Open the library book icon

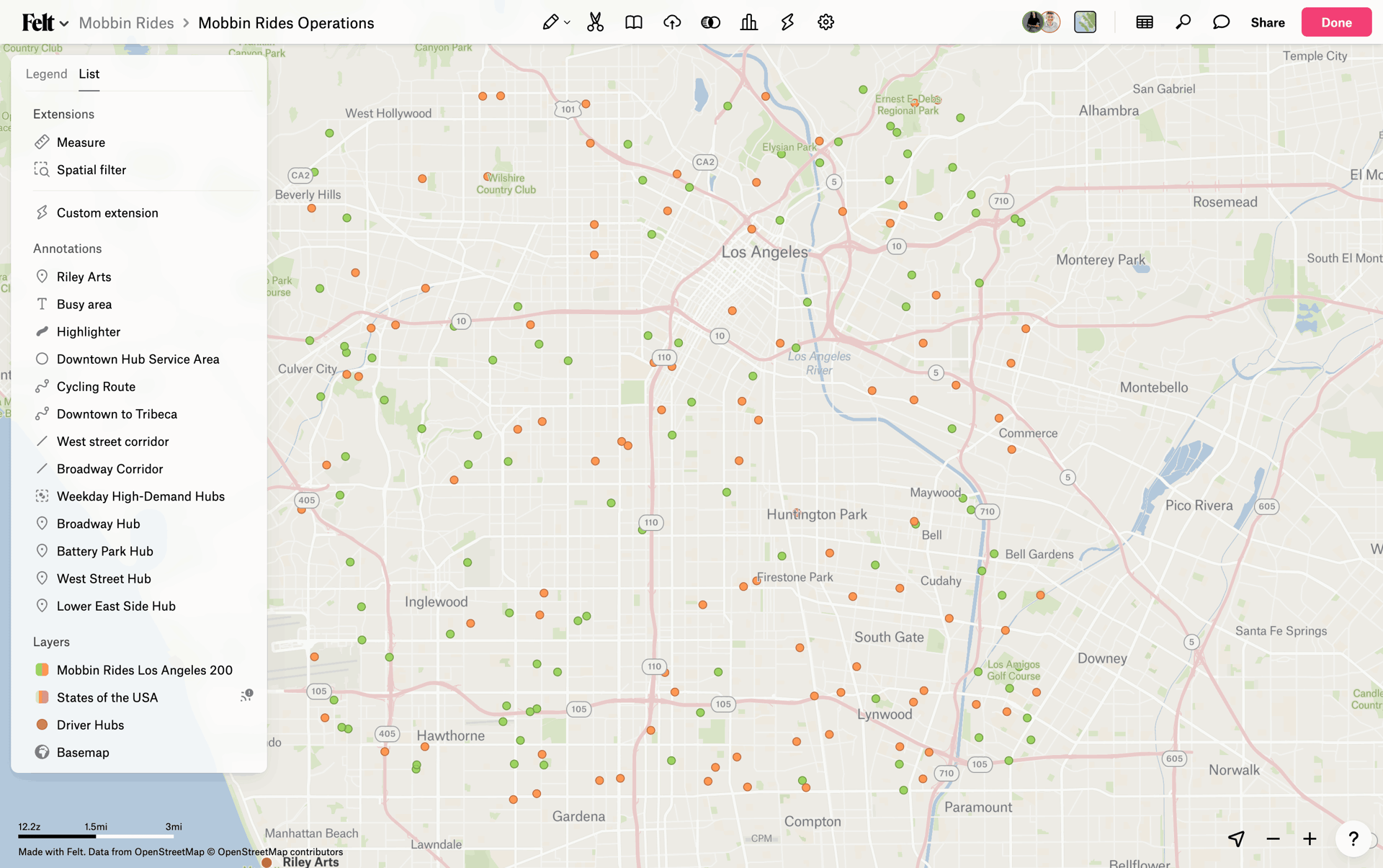[x=633, y=22]
